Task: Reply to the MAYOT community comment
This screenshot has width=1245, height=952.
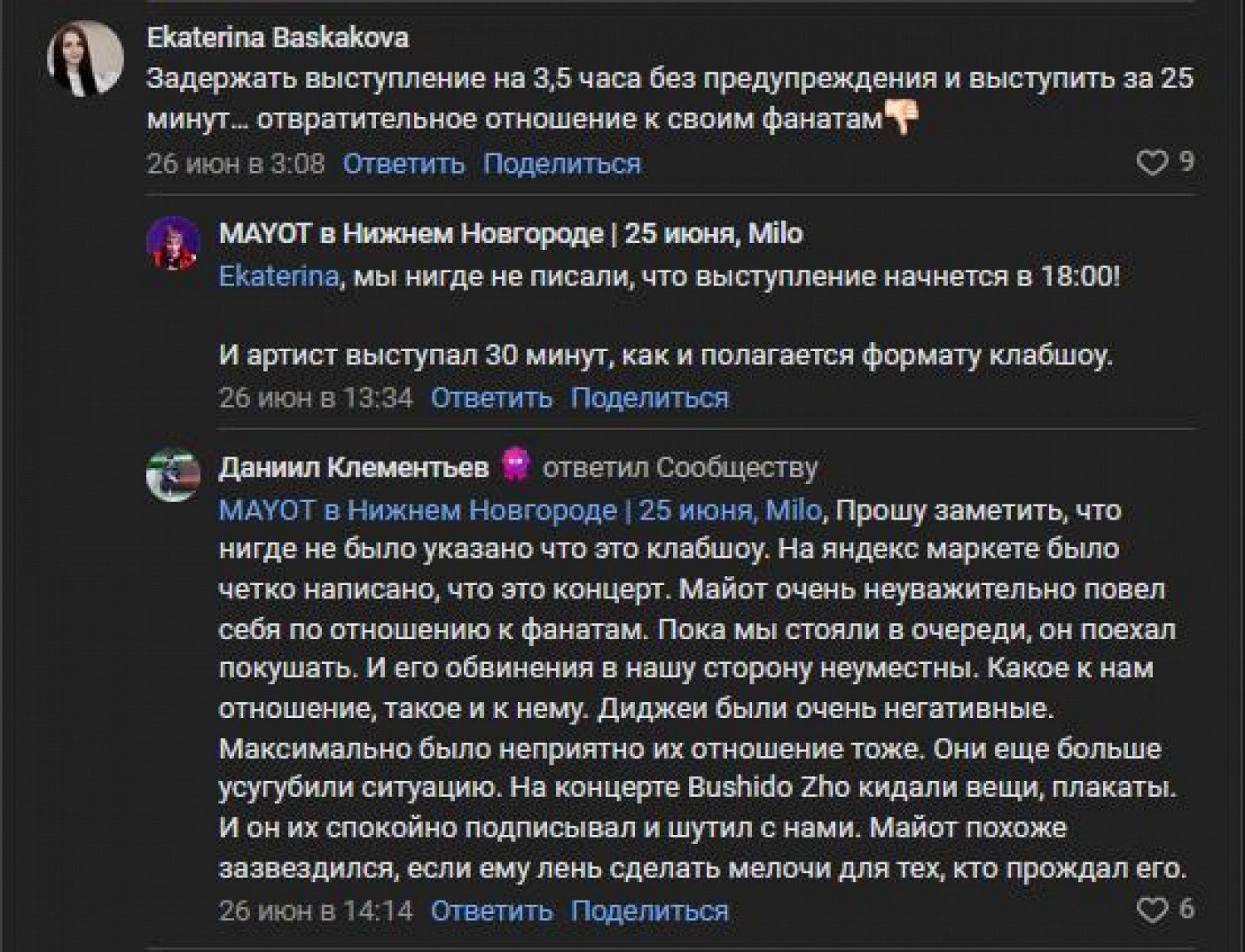Action: coord(491,398)
